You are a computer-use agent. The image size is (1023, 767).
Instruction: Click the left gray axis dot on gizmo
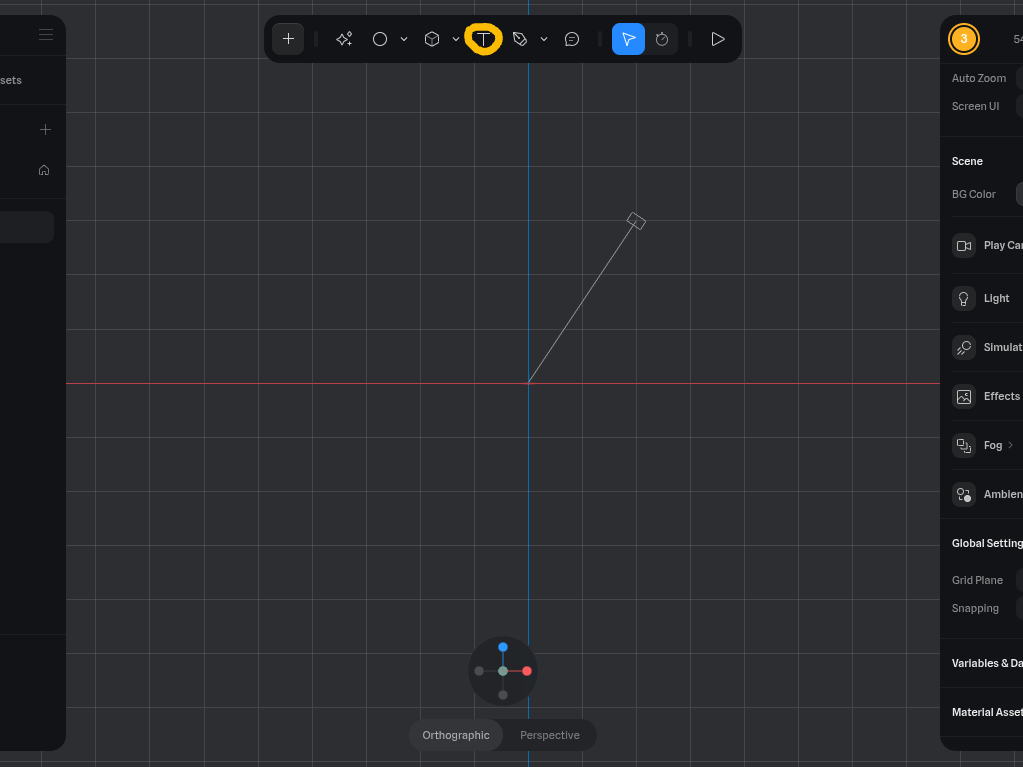479,671
